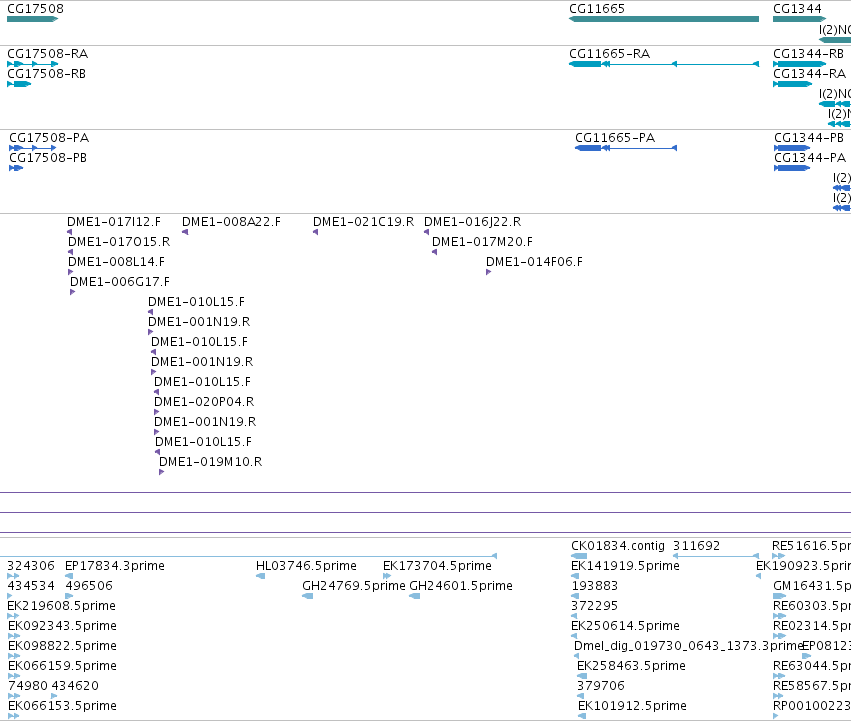Click feature DME1-021C19.R
Viewport: 851px width, 721px height.
point(315,232)
